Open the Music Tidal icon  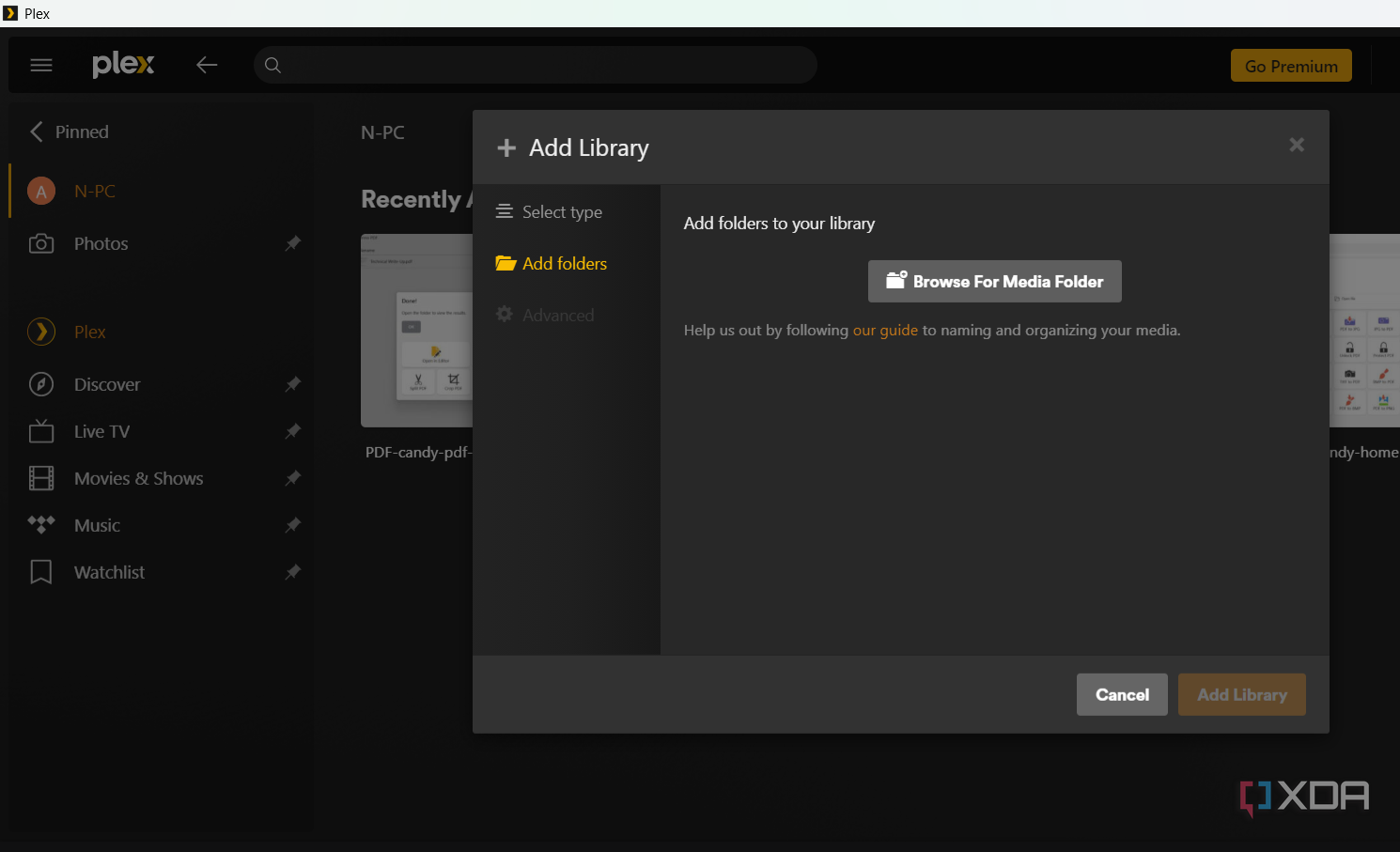(41, 525)
